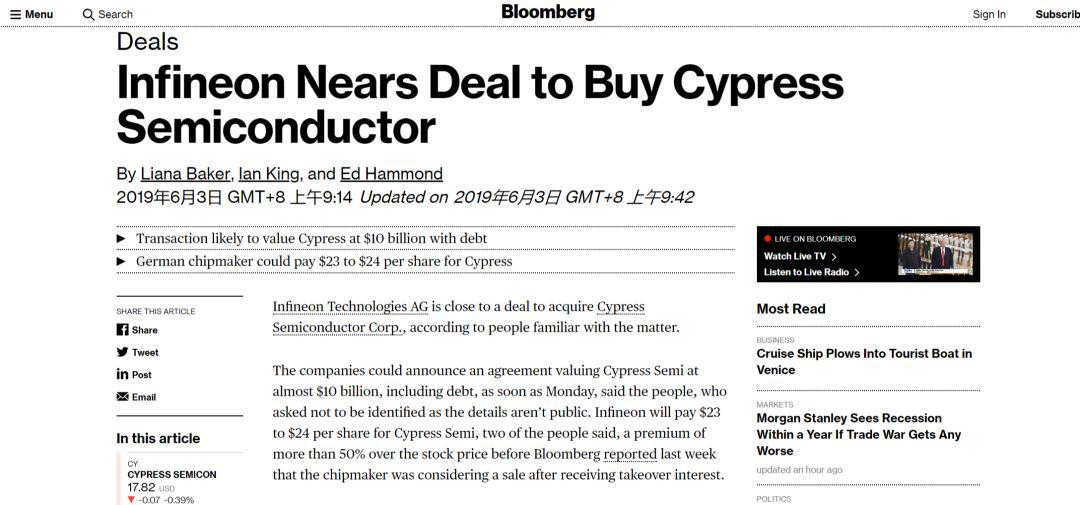Expand the second bullet triangle about German chipmaker
The width and height of the screenshot is (1080, 505).
click(121, 261)
